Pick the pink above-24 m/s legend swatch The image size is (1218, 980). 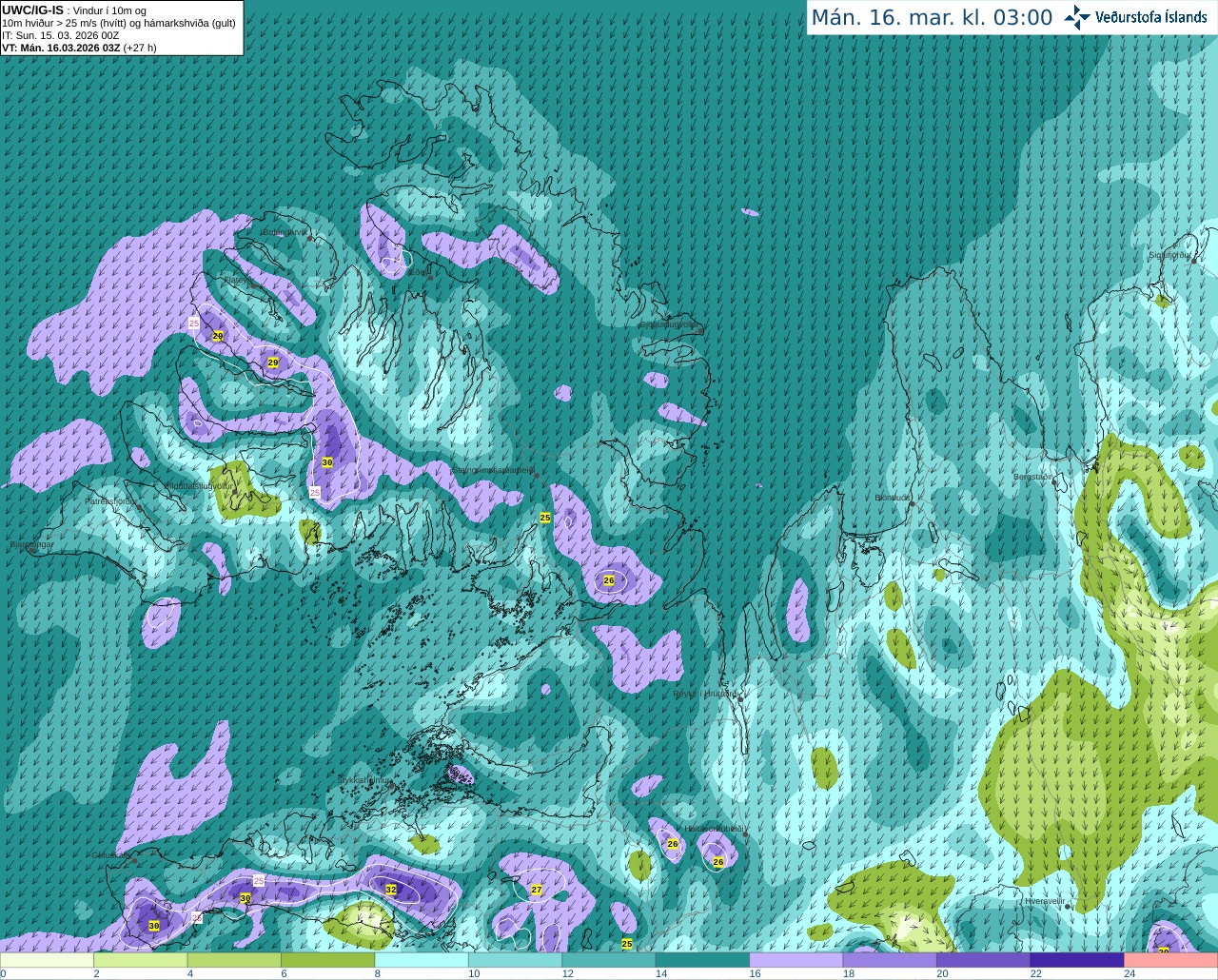(1172, 960)
